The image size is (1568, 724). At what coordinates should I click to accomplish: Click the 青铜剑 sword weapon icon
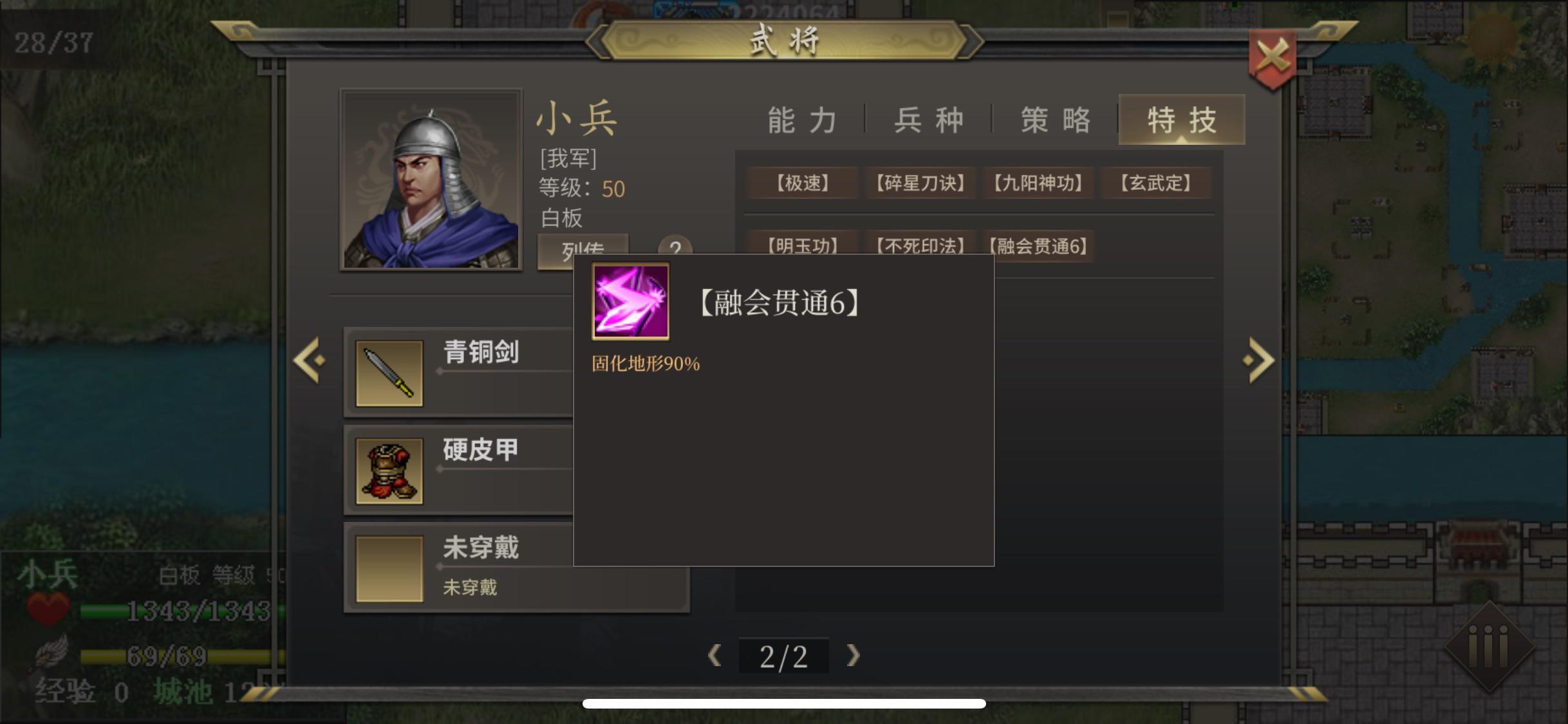(x=389, y=374)
